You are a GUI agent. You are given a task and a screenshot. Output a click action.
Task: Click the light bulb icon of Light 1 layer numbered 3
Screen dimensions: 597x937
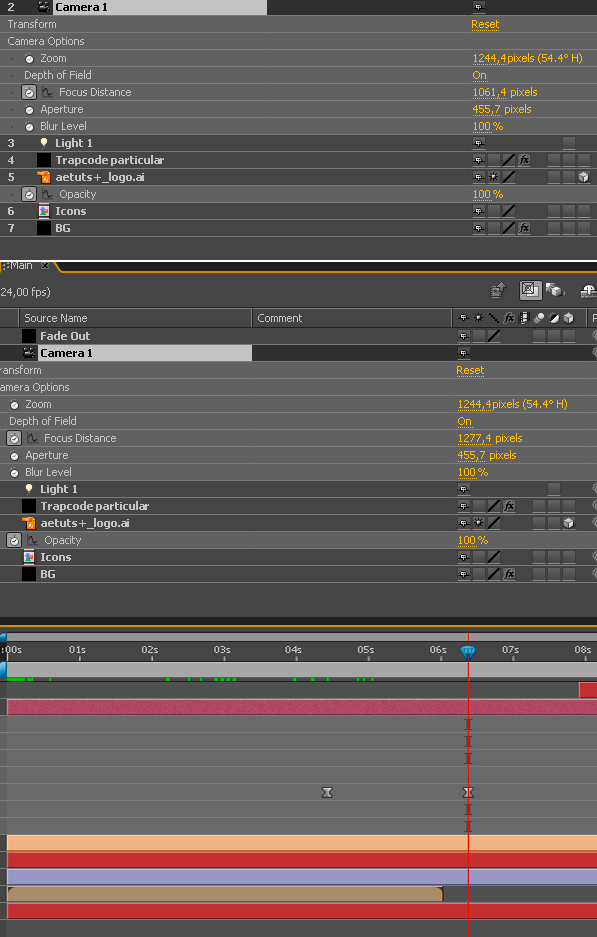[x=44, y=143]
